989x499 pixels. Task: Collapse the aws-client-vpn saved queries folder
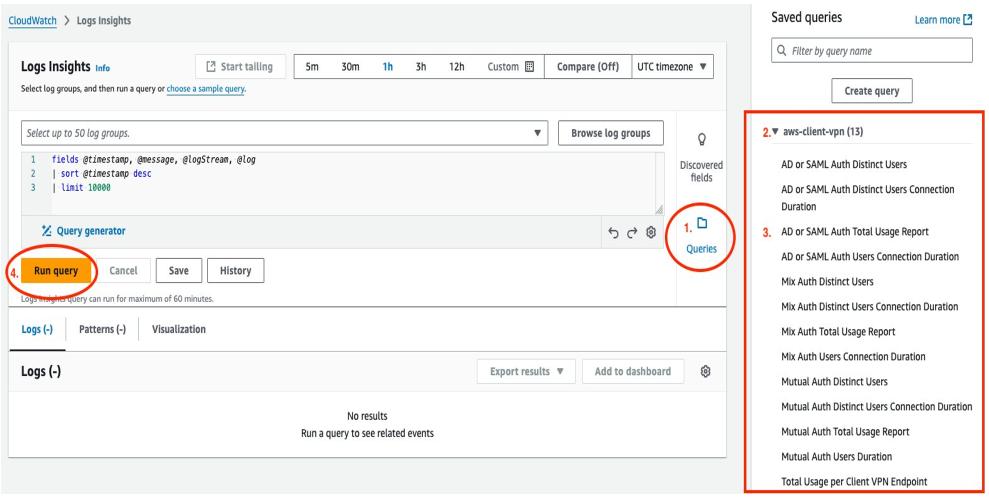point(775,133)
